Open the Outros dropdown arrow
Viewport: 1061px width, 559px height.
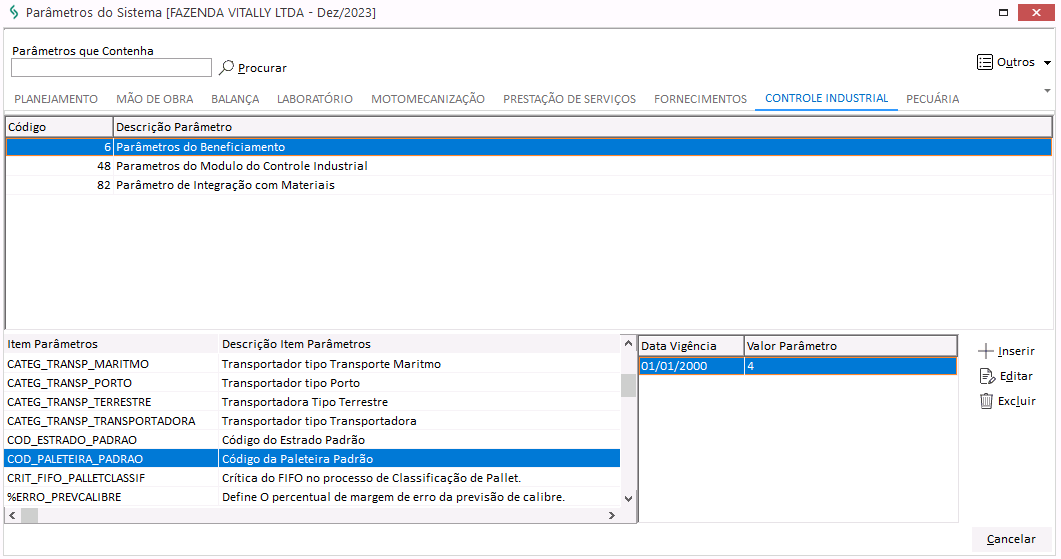(1047, 63)
